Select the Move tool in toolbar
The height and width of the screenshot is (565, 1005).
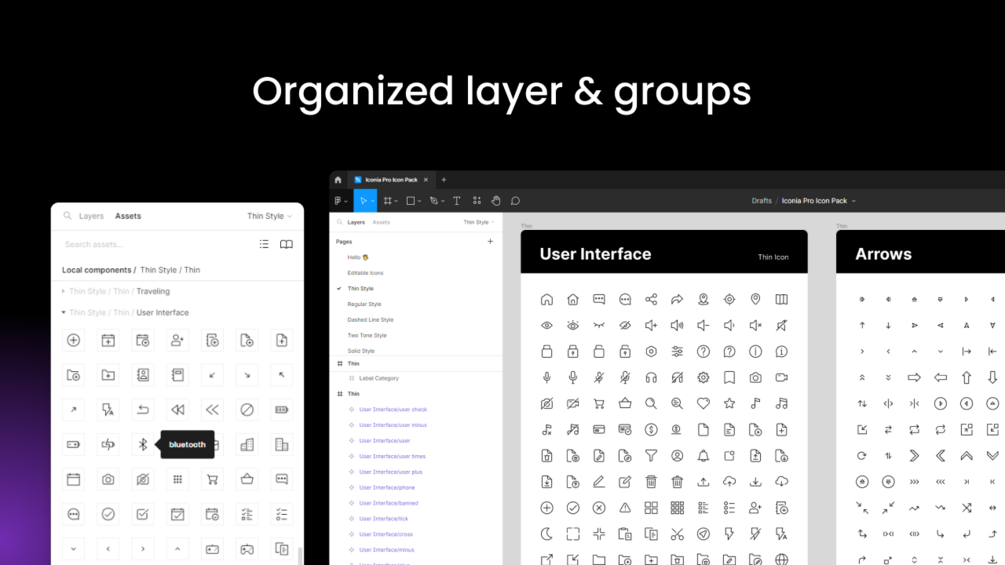click(365, 201)
